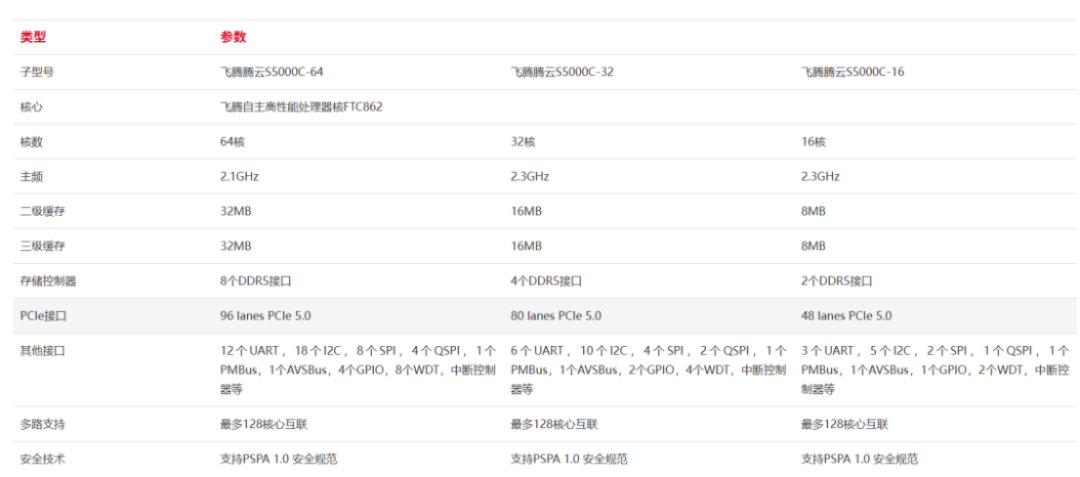This screenshot has width=1080, height=477.
Task: Select the 96 lanes PCIe 5.0 cell
Action: click(x=266, y=316)
